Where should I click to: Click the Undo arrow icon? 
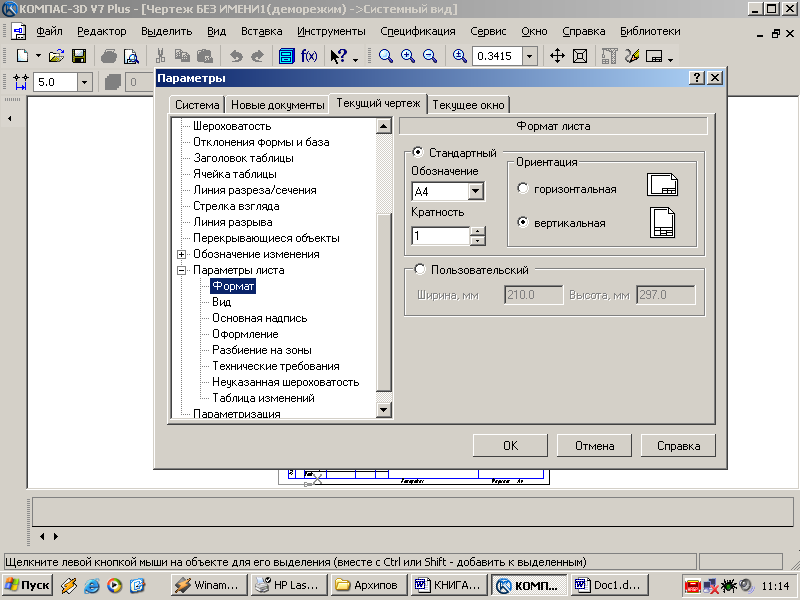pyautogui.click(x=236, y=56)
